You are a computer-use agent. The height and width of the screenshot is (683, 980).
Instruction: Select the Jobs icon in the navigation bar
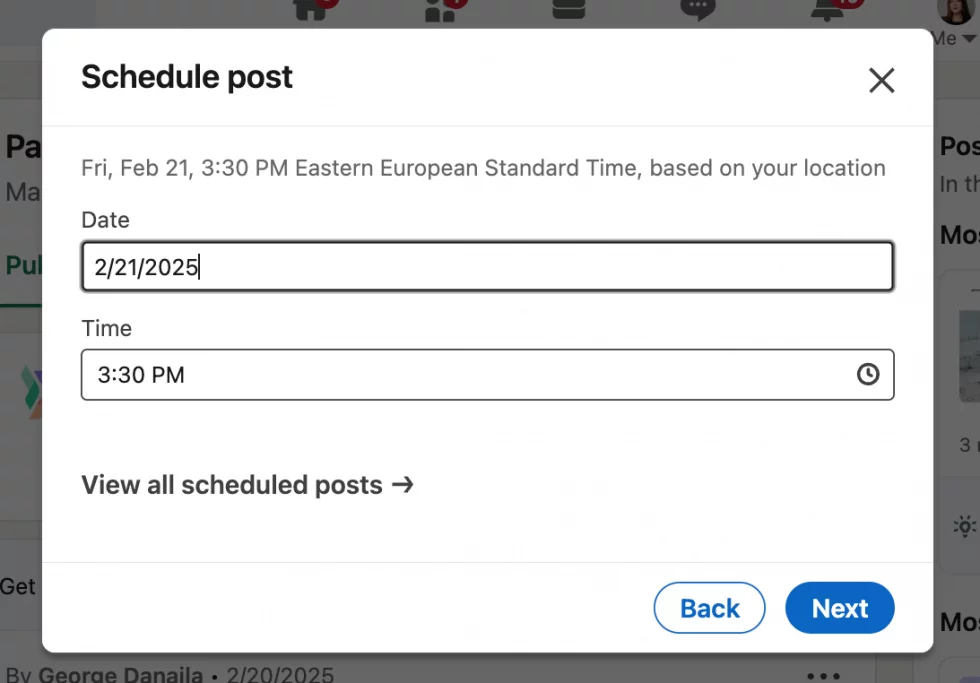(568, 10)
